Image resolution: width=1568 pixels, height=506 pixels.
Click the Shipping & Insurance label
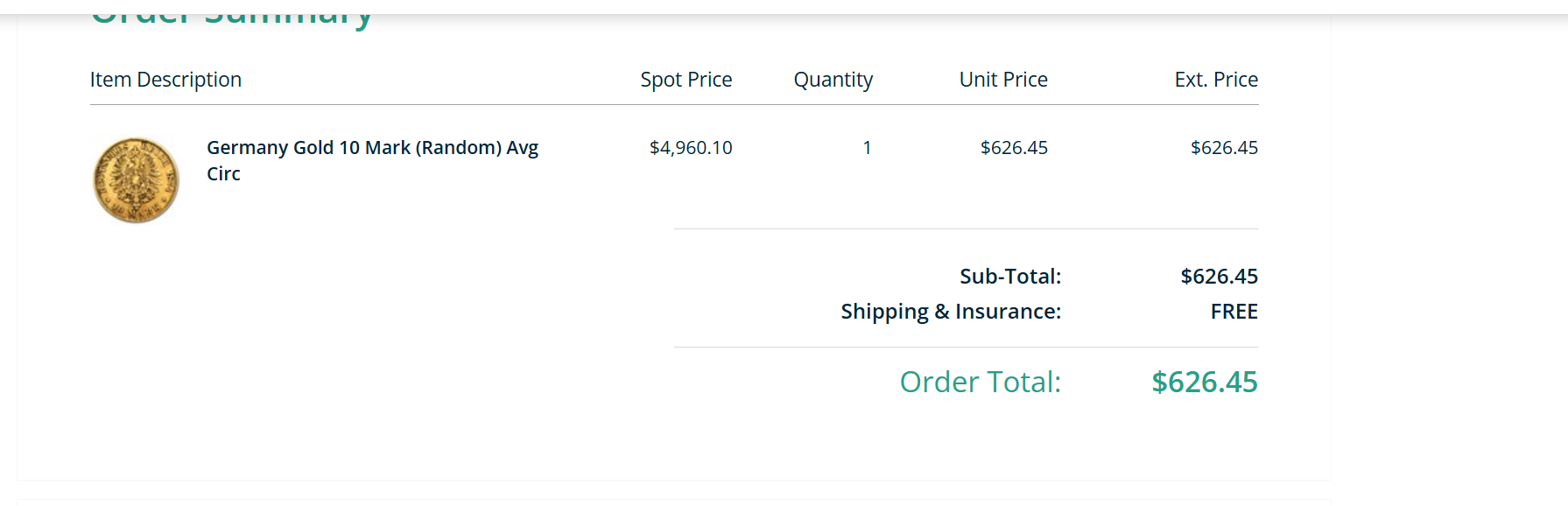point(951,312)
